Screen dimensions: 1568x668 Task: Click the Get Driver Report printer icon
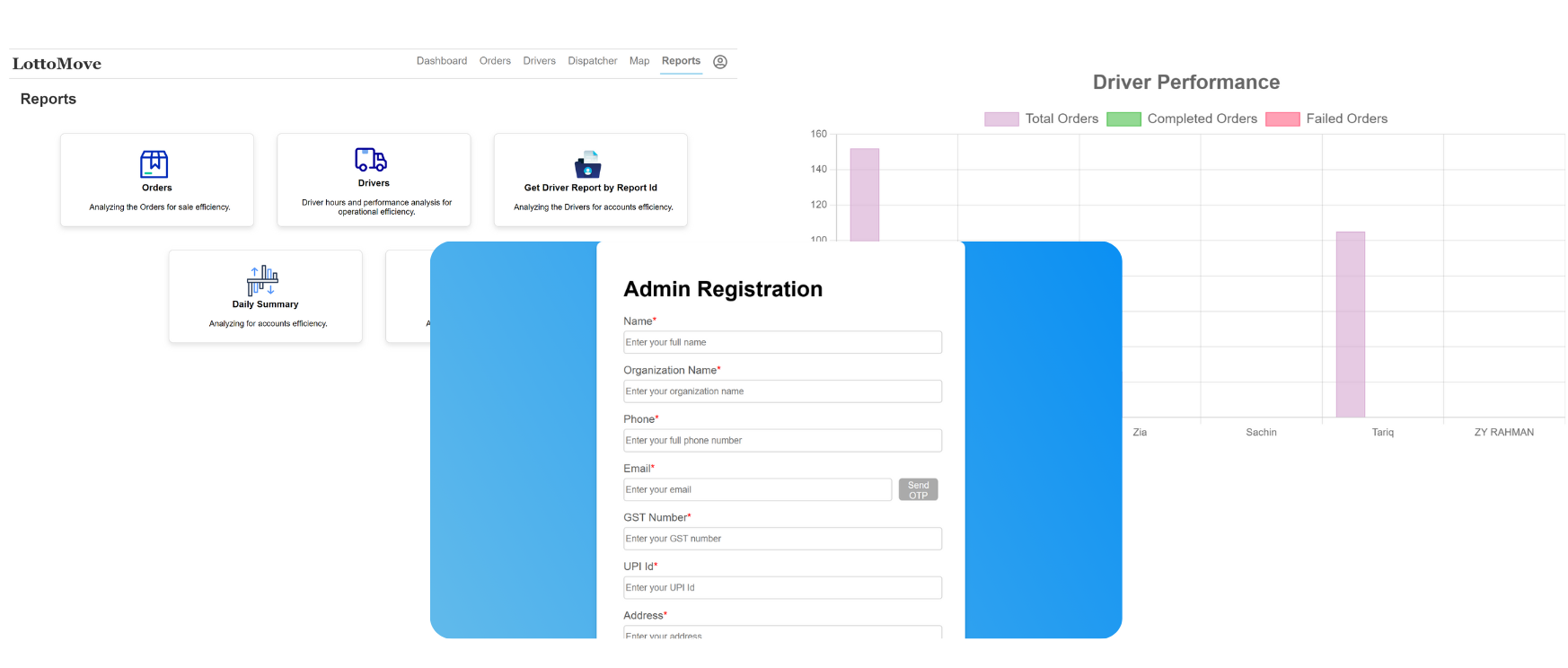pos(588,164)
